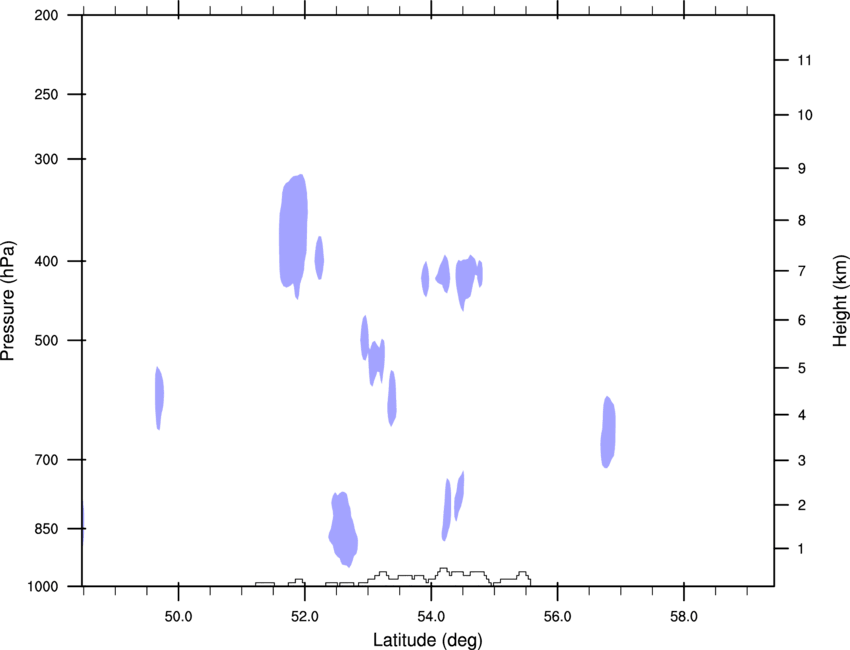The width and height of the screenshot is (850, 650).
Task: Click the 11 km height tick label
Action: [805, 60]
